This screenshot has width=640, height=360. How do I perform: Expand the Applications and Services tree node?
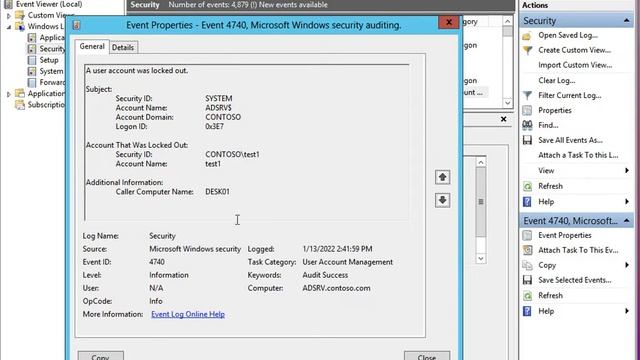[9, 94]
